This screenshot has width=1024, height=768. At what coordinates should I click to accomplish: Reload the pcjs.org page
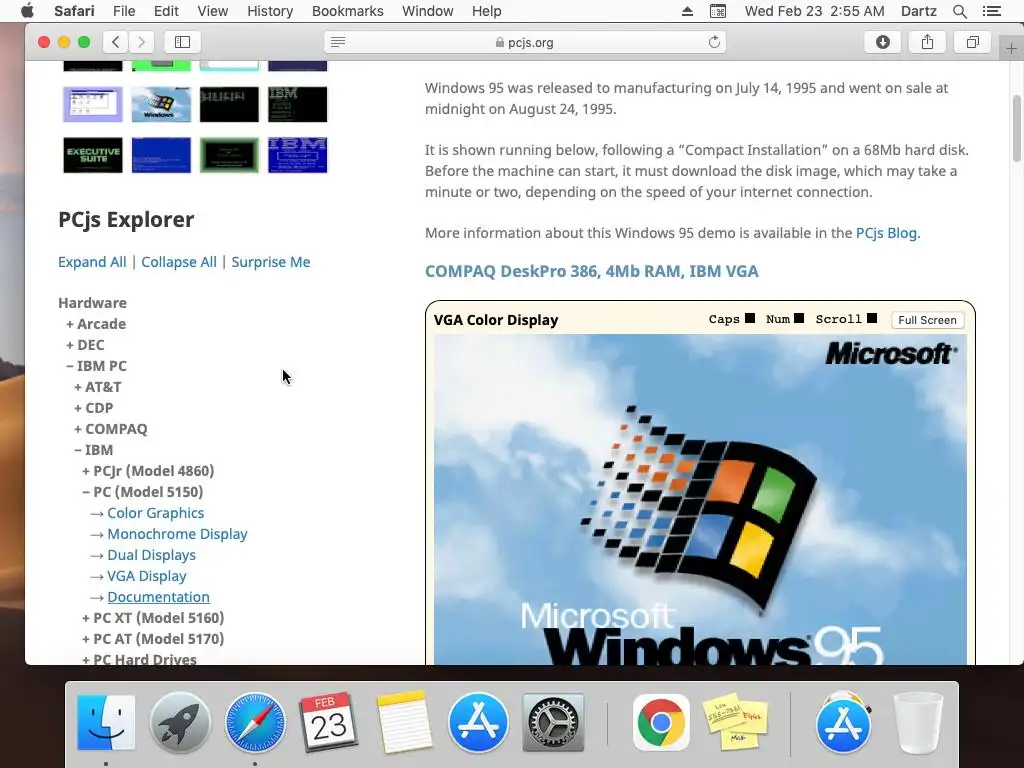click(714, 42)
